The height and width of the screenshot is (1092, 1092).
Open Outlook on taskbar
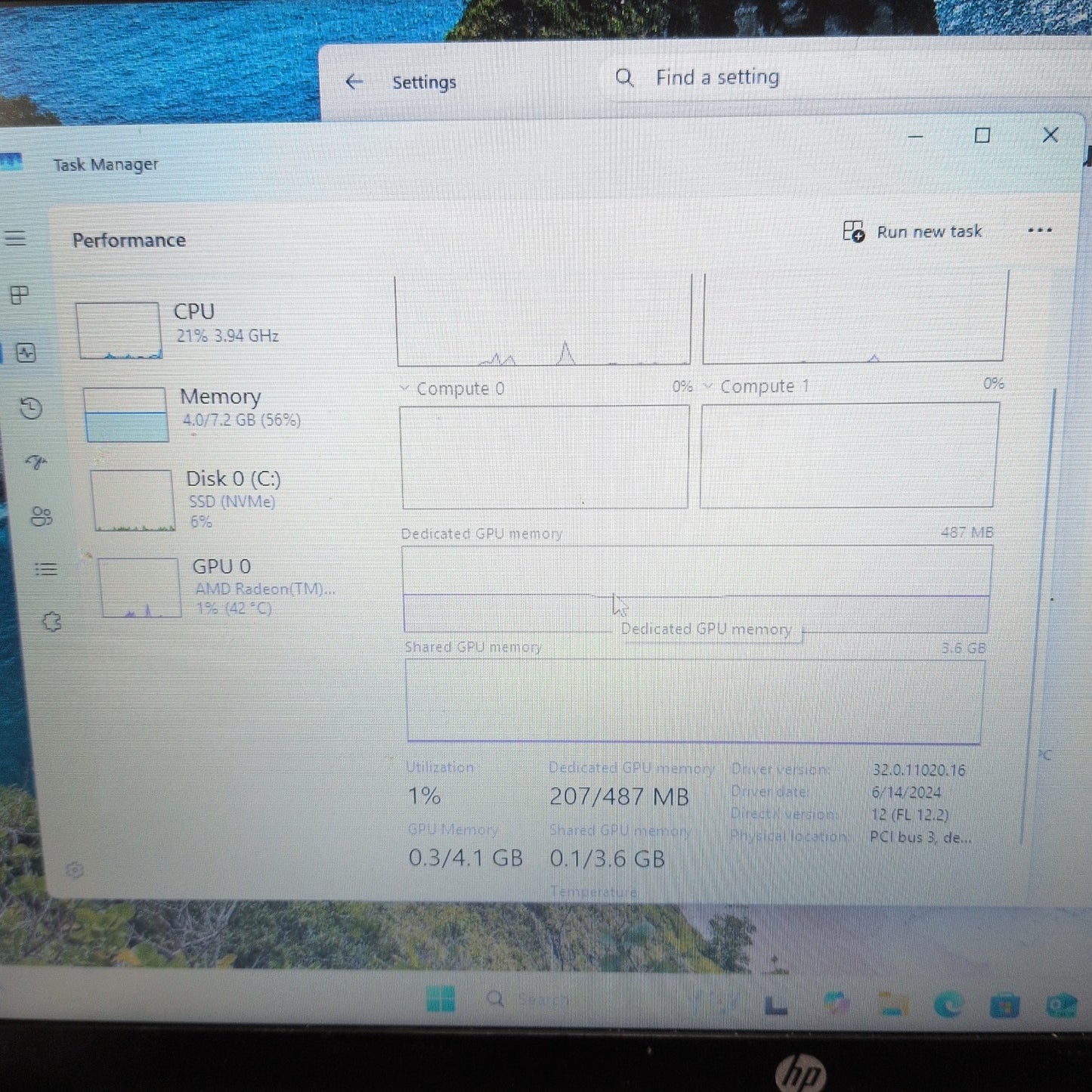point(1060,1006)
